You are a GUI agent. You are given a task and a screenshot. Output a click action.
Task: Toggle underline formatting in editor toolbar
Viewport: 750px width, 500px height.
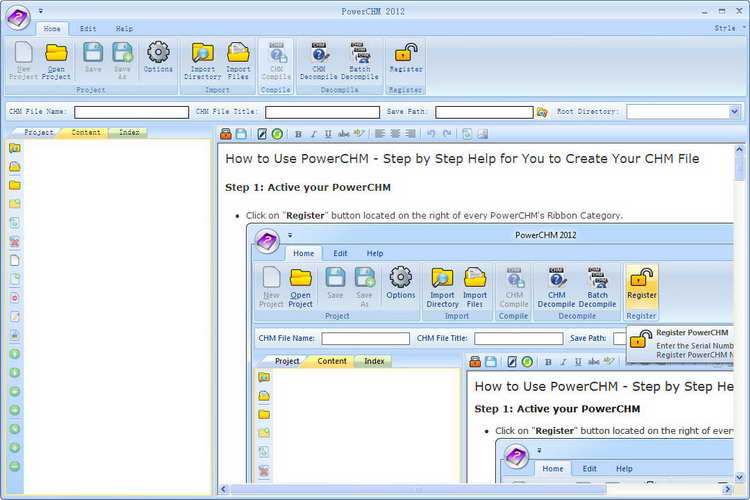tap(328, 134)
